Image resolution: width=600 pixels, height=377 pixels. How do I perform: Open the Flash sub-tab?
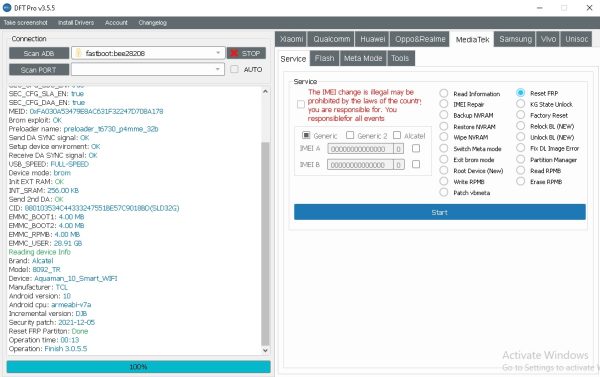coord(324,58)
